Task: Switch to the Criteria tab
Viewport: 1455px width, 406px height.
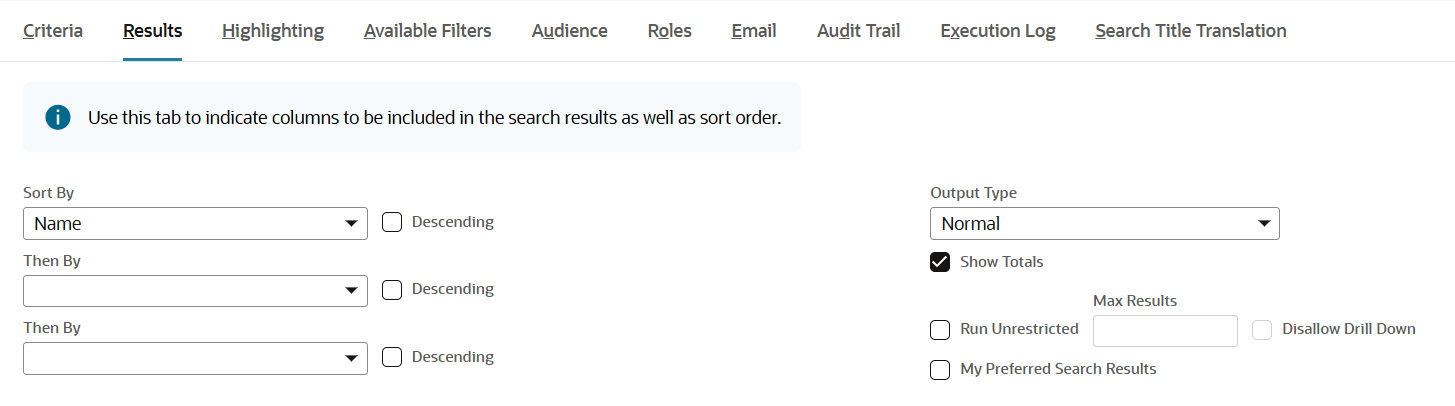Action: pos(53,31)
